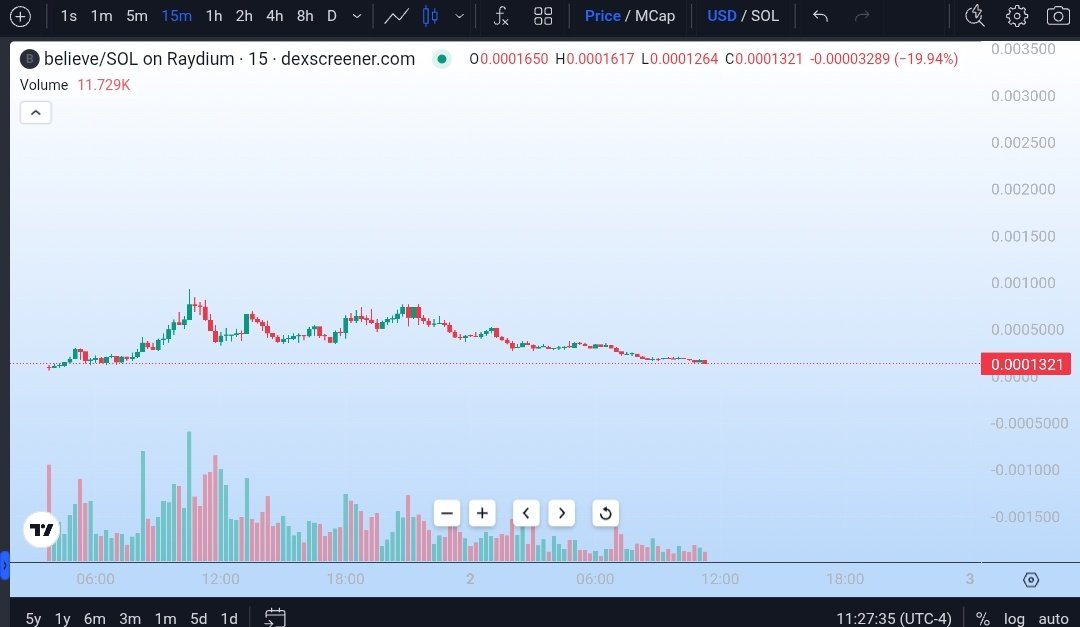Screen dimensions: 1080x627
Task: Switch to the 1h interval
Action: click(214, 16)
